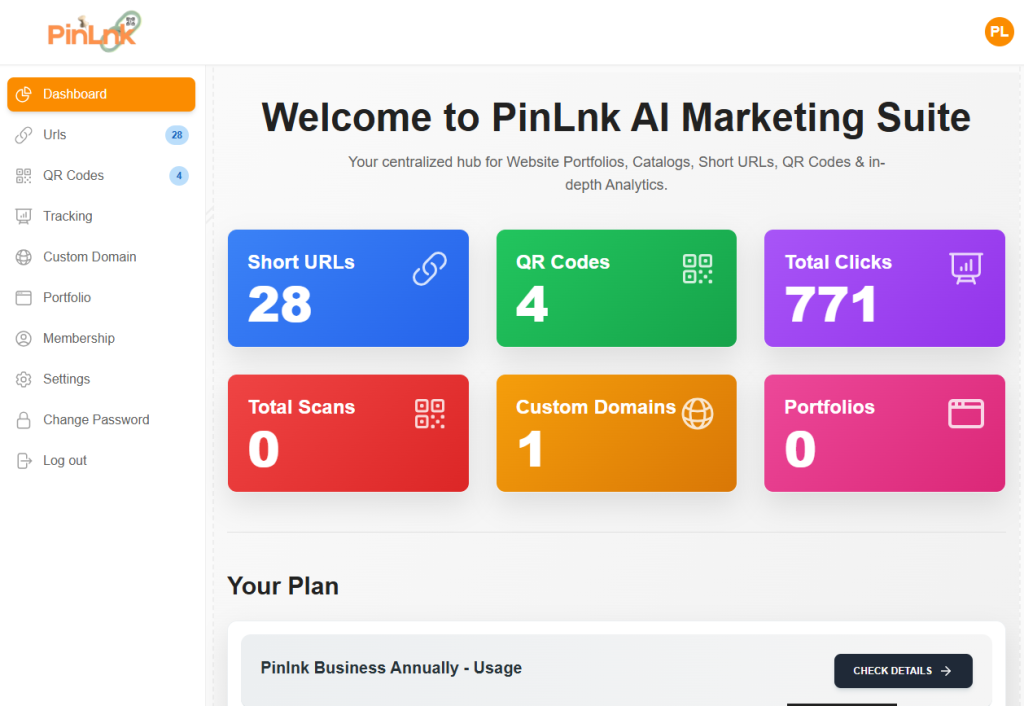Navigate to Membership section

pos(101,338)
